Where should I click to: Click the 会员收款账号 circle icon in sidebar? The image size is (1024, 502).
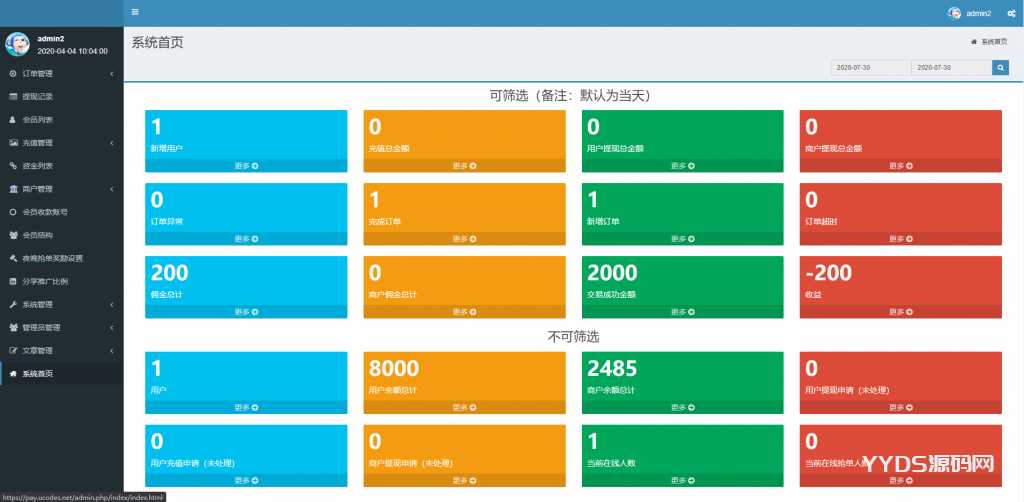coord(13,212)
